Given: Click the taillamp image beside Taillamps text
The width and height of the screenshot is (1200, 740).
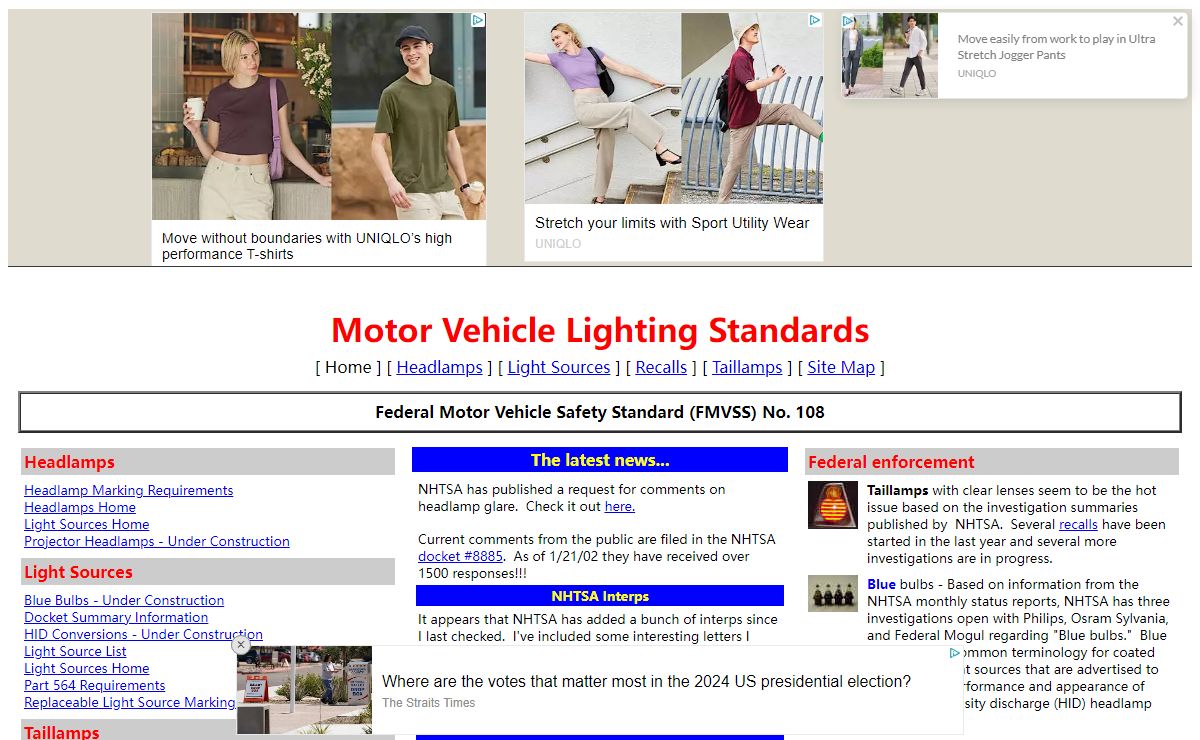Looking at the screenshot, I should tap(833, 505).
